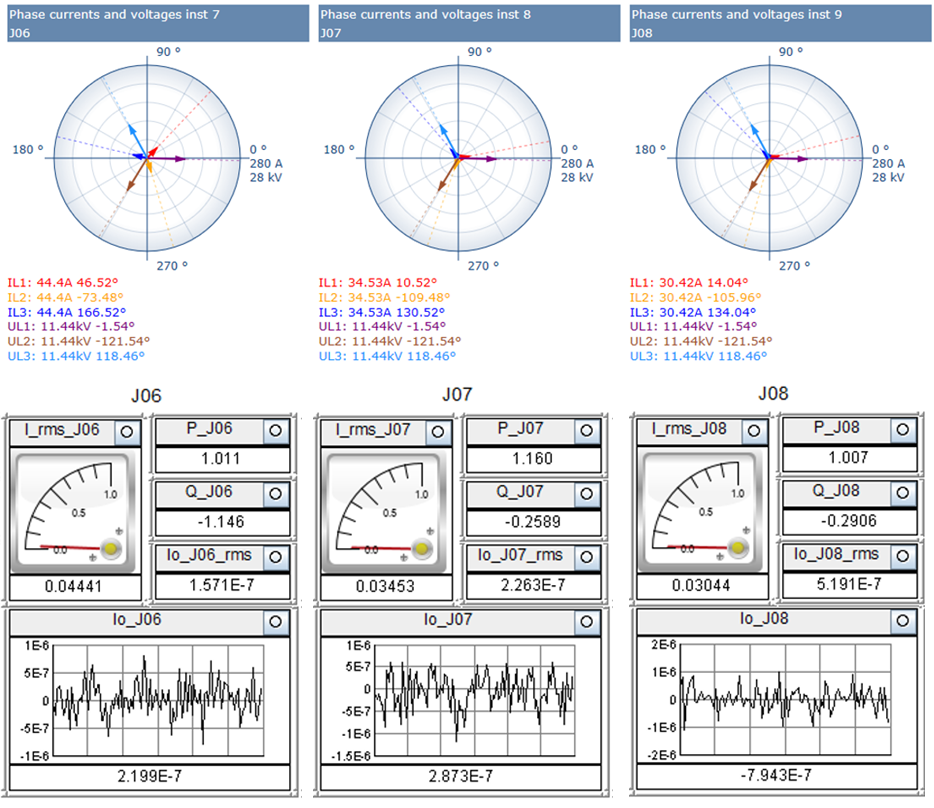Viewport: 934px width, 808px height.
Task: Click the Q_J06 value -1.146
Action: coord(222,522)
